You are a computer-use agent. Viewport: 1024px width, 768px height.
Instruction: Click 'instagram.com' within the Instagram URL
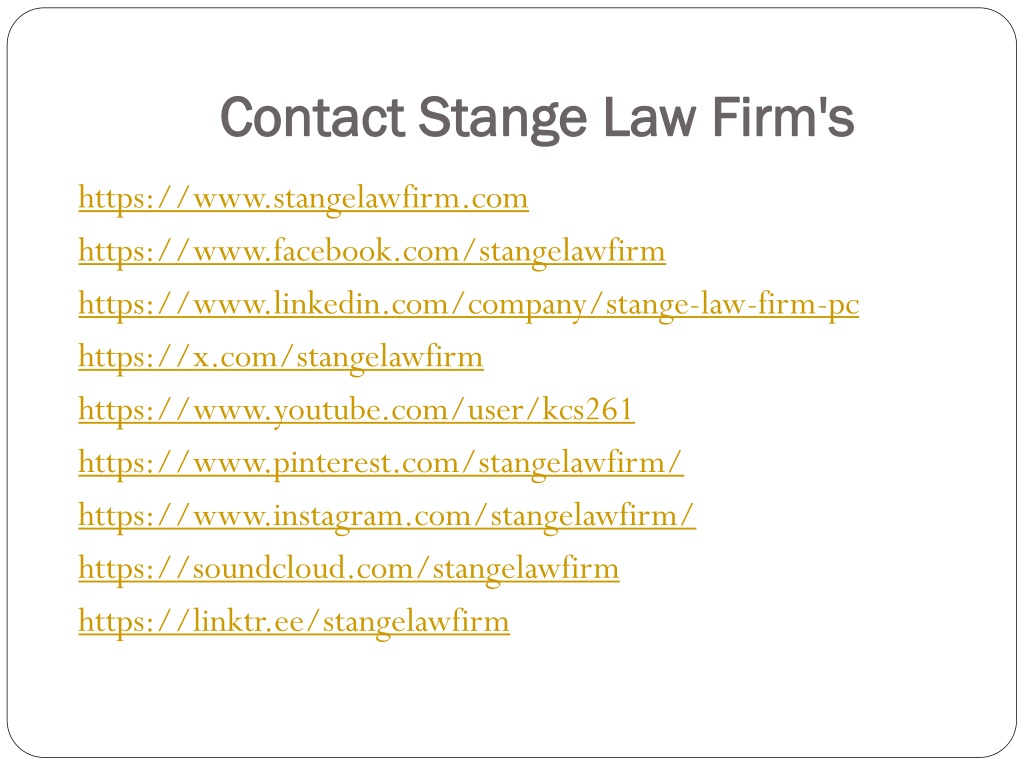[372, 517]
